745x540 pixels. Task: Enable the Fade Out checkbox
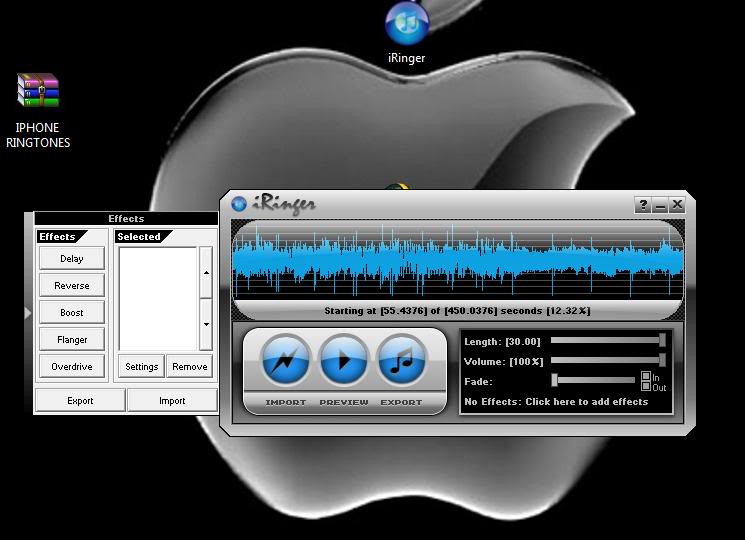coord(646,386)
